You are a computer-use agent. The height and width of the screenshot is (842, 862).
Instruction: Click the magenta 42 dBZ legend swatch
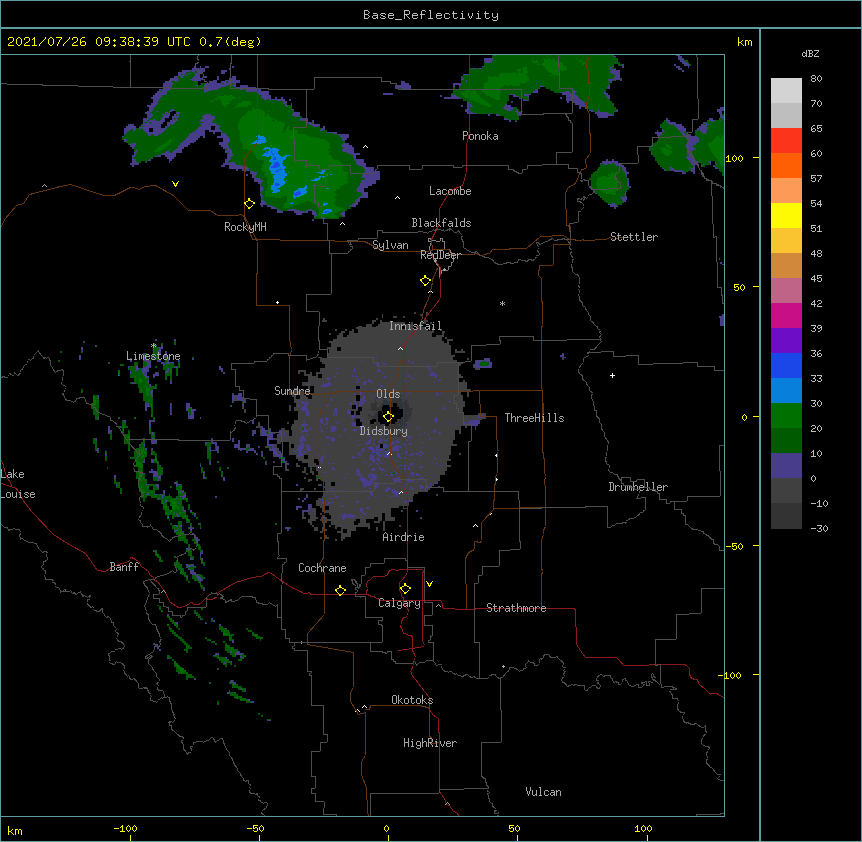[x=786, y=315]
